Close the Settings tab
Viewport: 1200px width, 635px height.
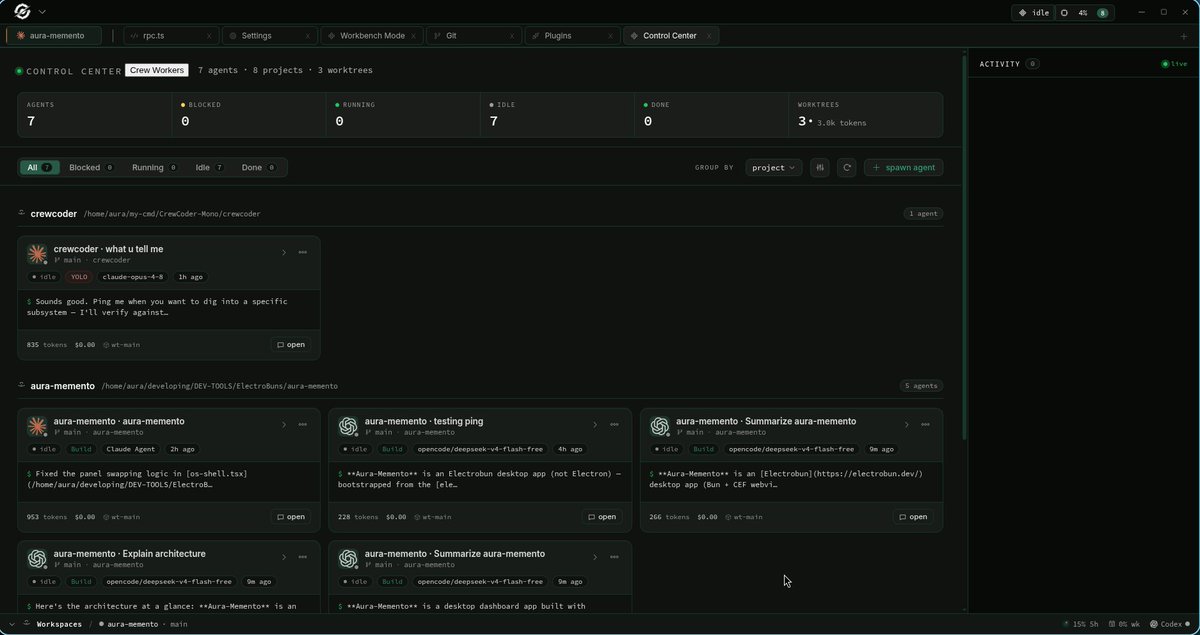point(307,35)
